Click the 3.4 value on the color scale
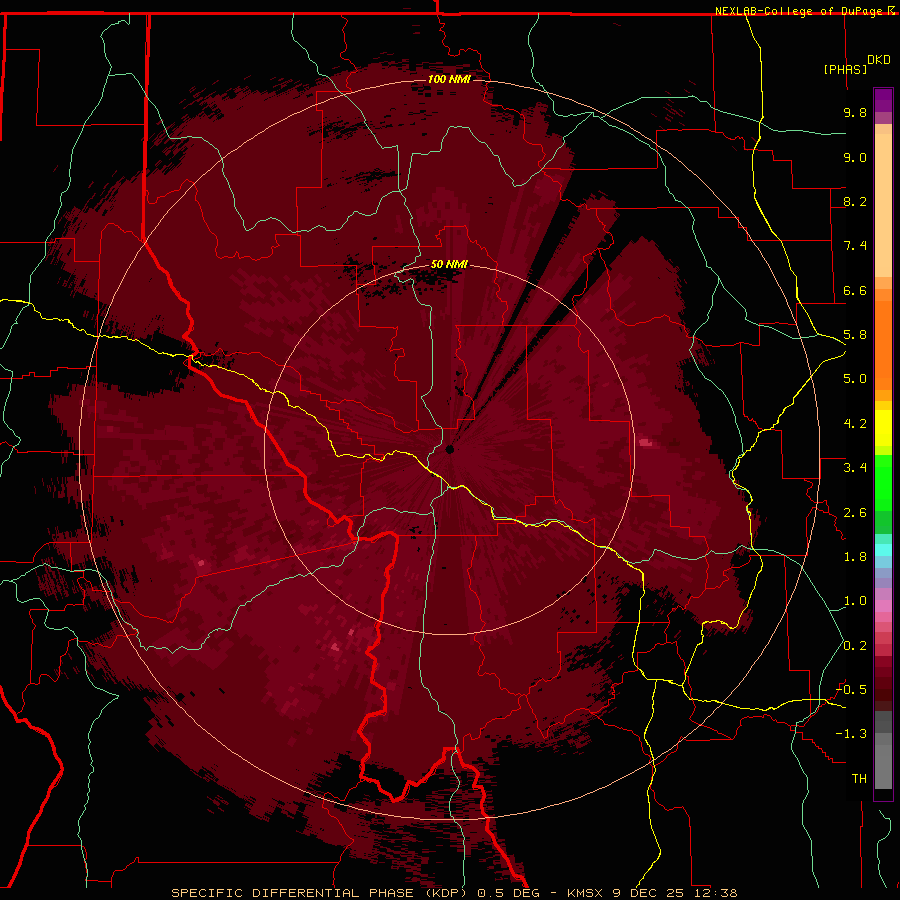 [x=855, y=468]
